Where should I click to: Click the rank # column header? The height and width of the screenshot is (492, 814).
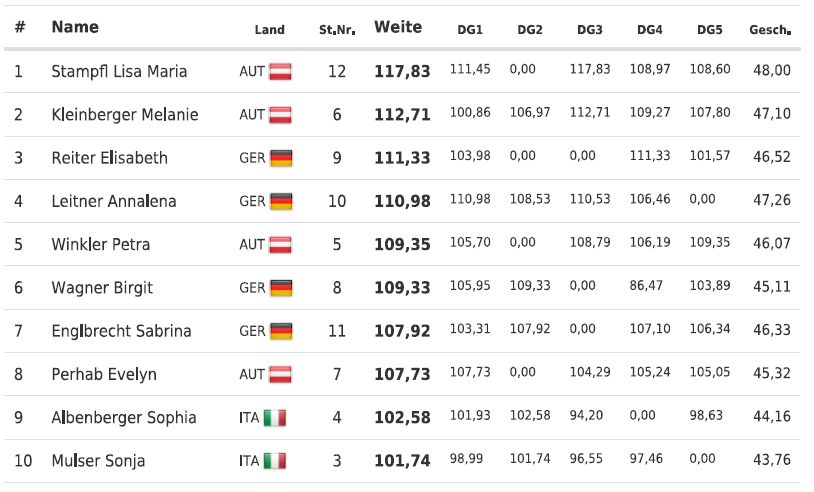(19, 28)
